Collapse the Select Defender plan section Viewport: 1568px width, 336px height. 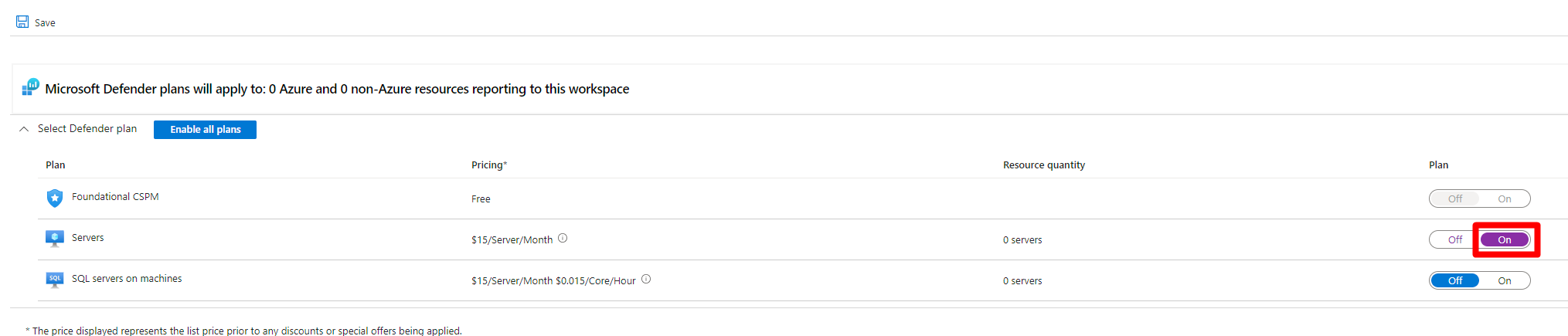[x=24, y=129]
